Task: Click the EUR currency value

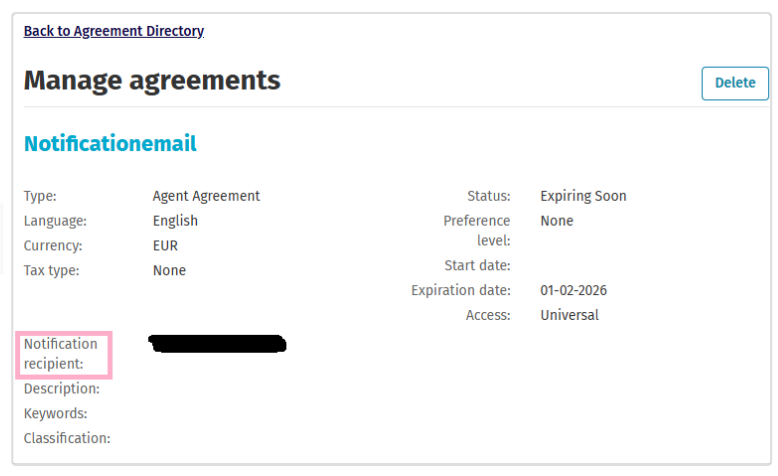Action: [167, 245]
